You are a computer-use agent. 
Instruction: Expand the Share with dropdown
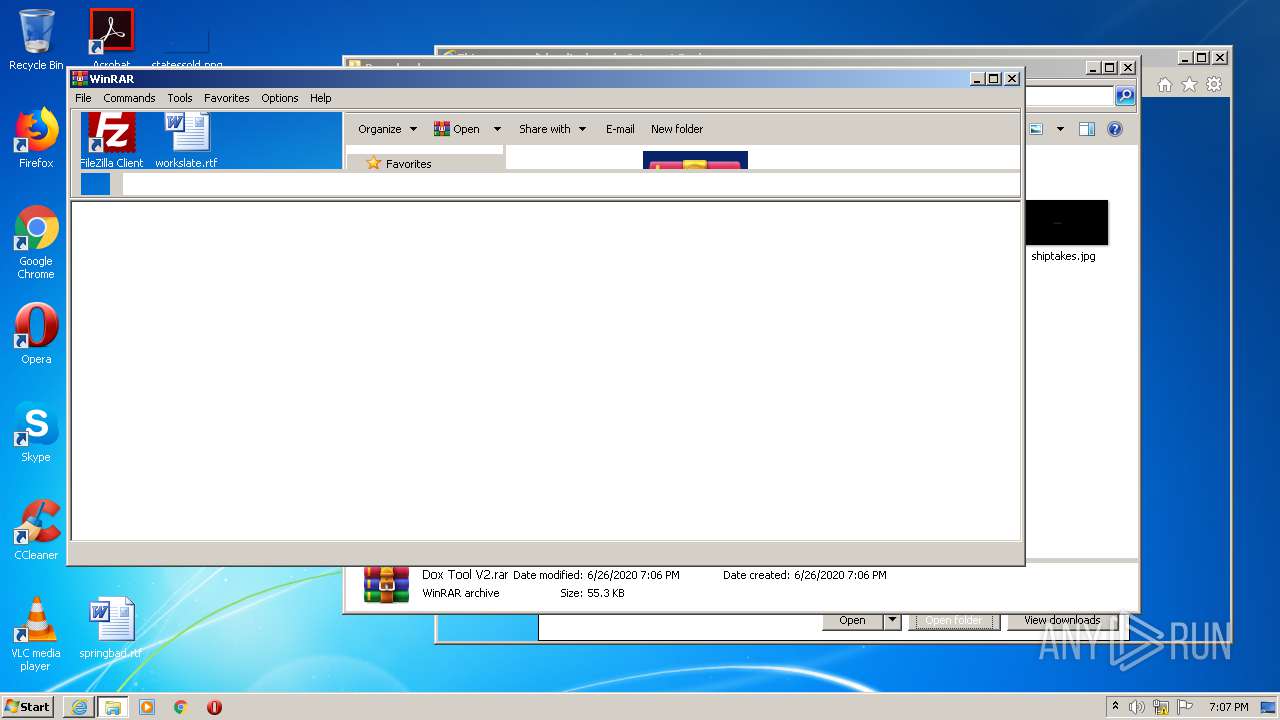(552, 129)
